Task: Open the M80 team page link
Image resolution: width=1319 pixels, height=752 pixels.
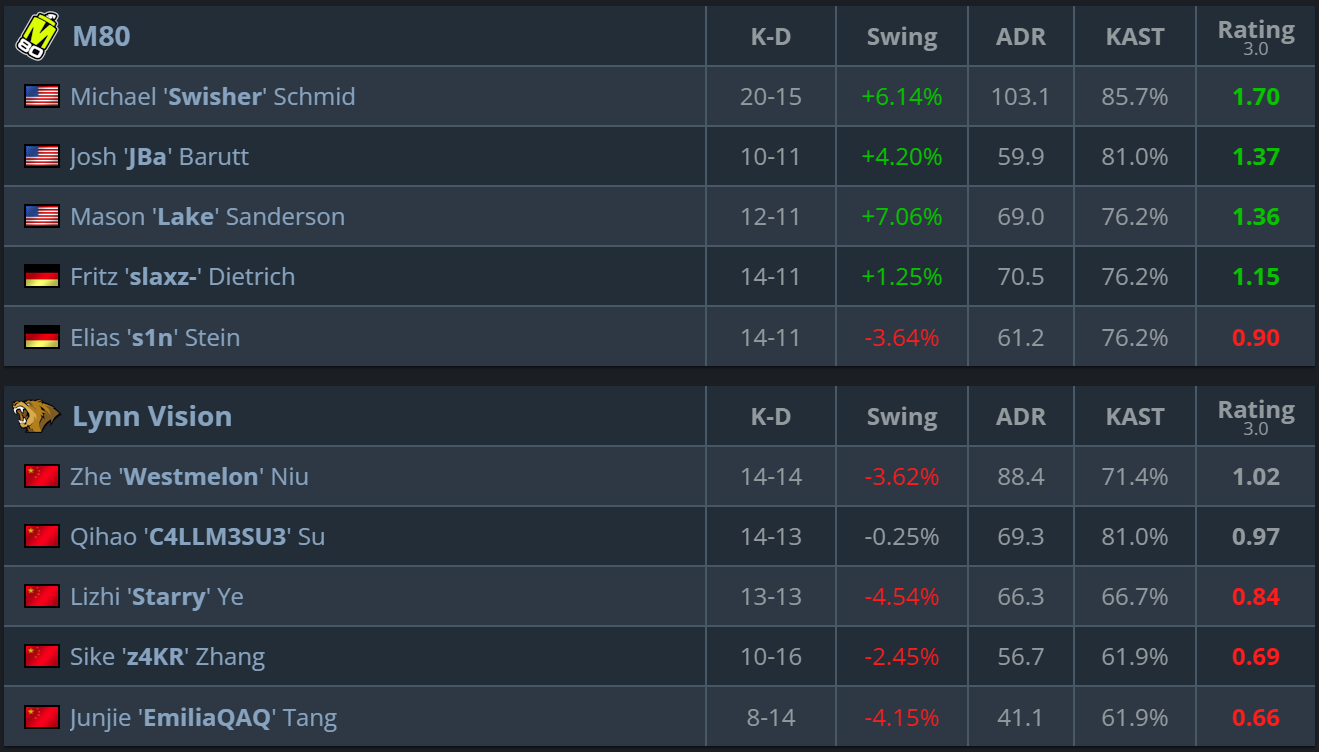Action: [101, 36]
